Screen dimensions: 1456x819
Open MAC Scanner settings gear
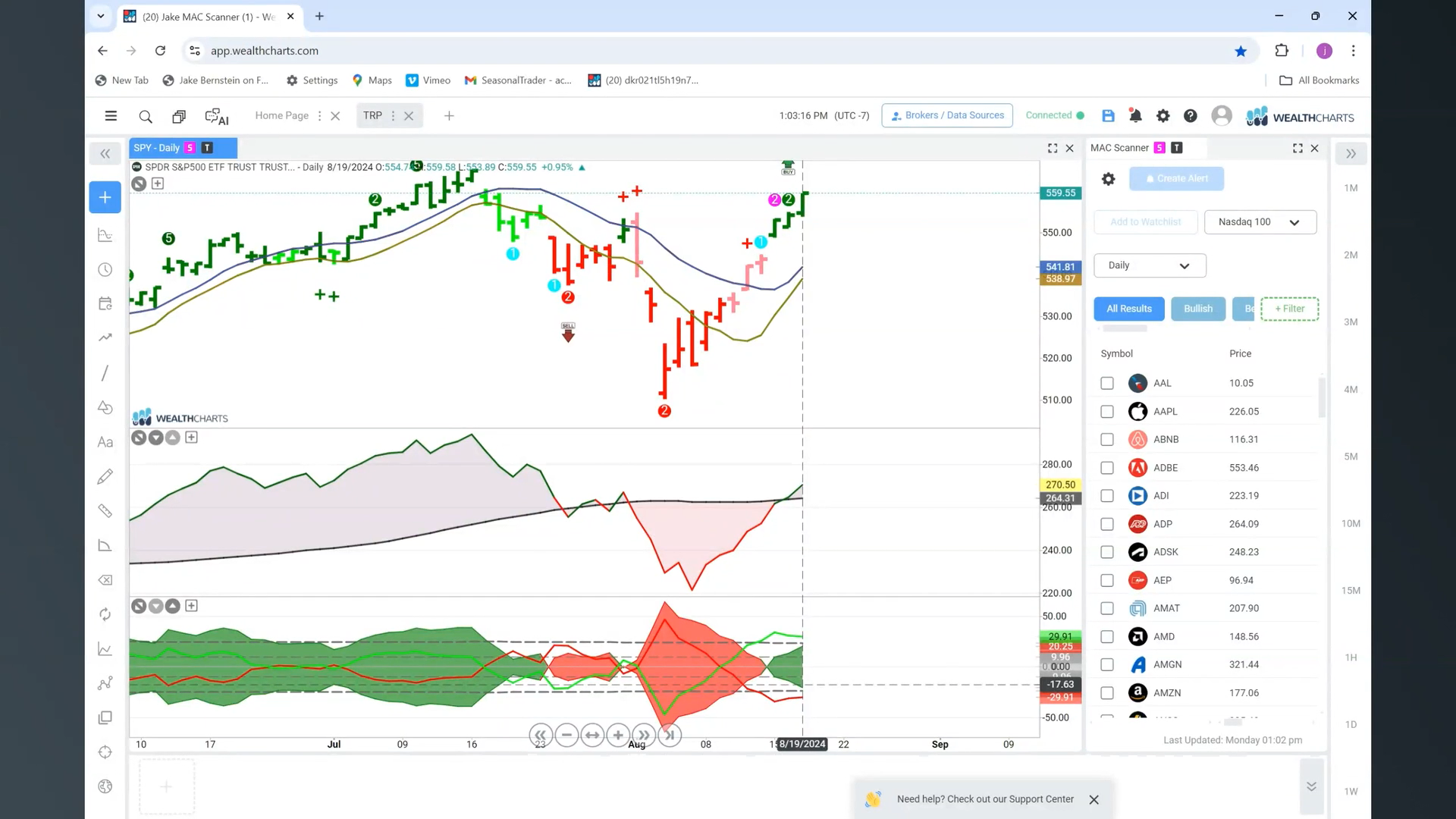1108,179
